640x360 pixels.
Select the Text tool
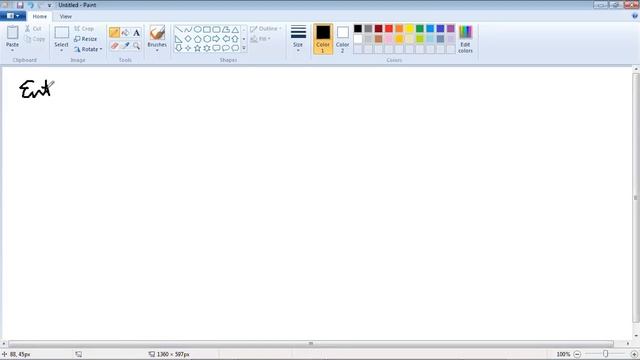(136, 33)
